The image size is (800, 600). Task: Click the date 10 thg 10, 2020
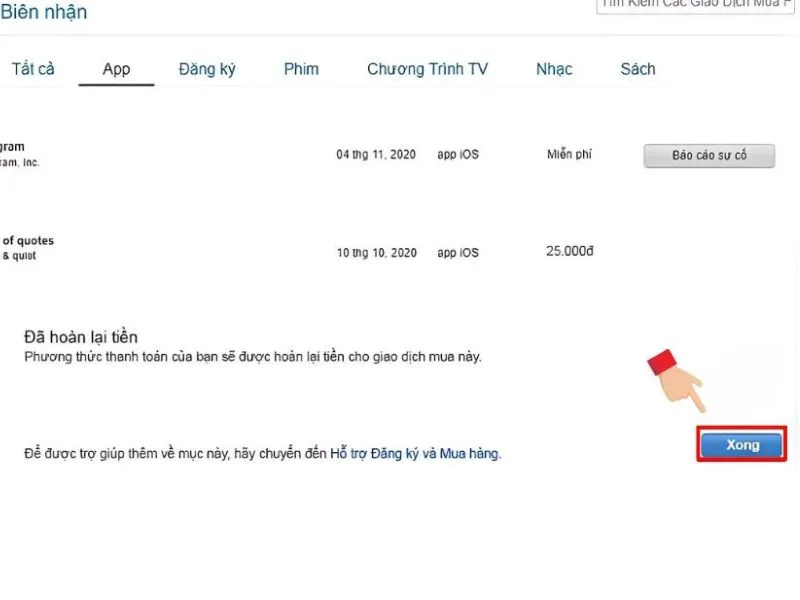[x=377, y=253]
